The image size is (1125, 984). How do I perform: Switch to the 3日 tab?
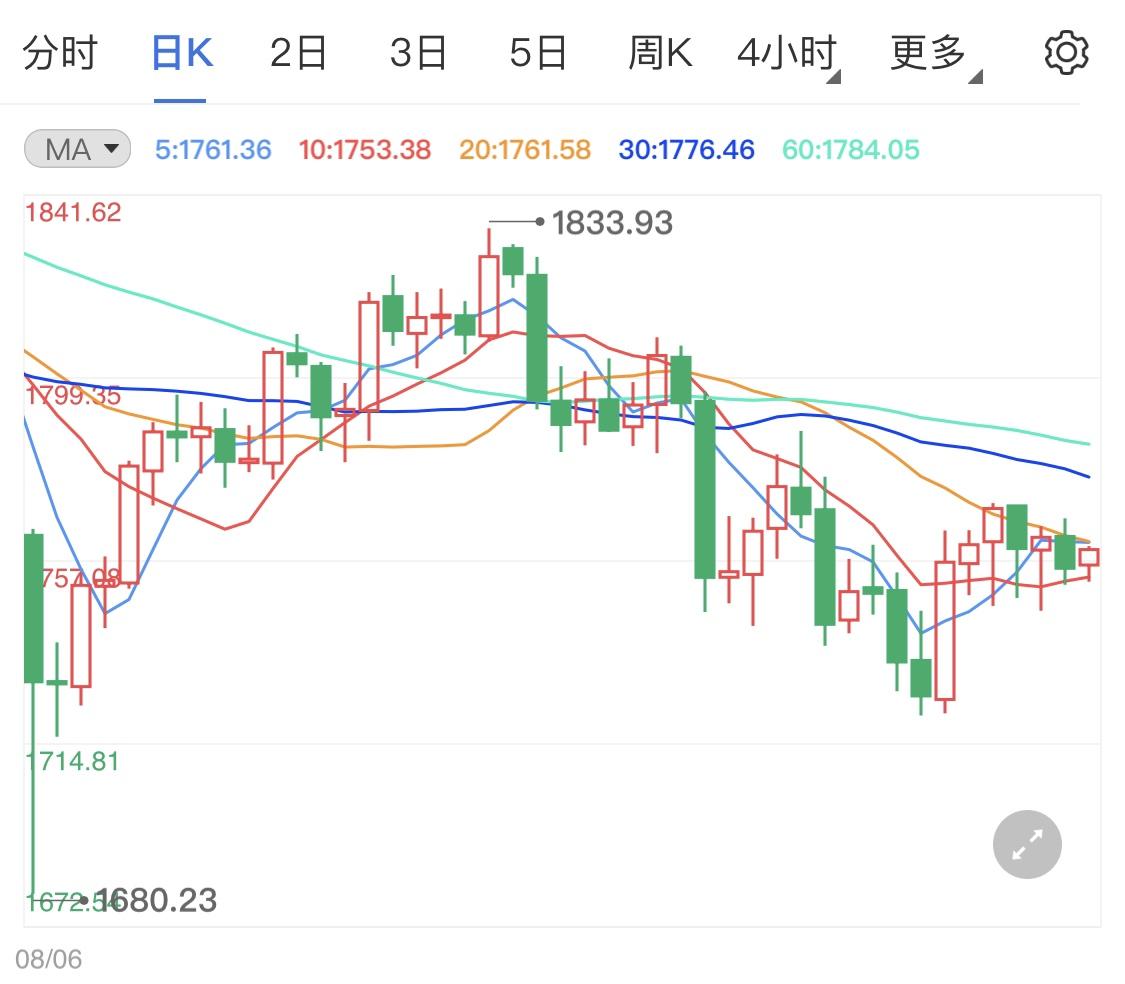(x=418, y=53)
